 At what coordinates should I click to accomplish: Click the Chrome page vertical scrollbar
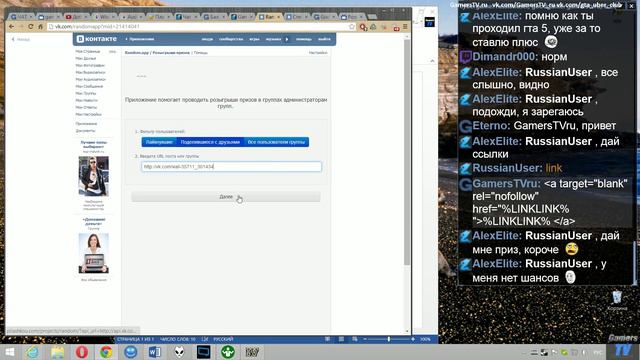pyautogui.click(x=407, y=153)
